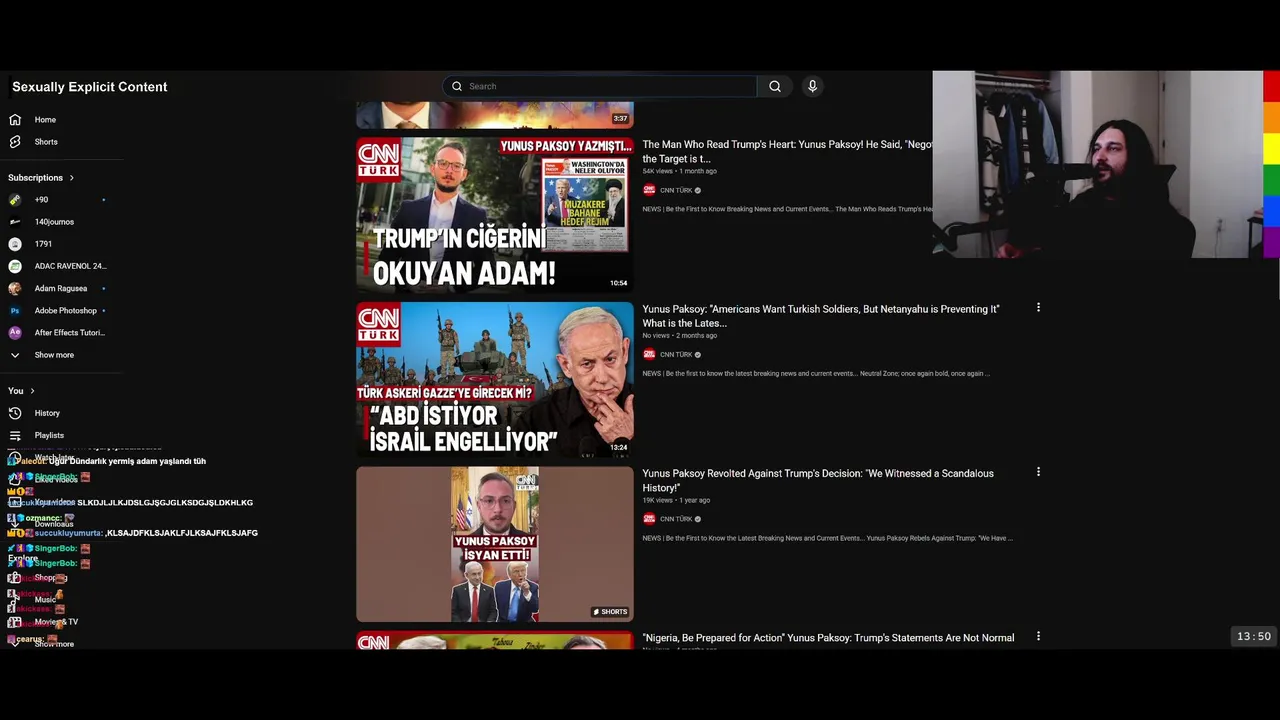Go to Home in sidebar
The width and height of the screenshot is (1280, 720).
45,120
